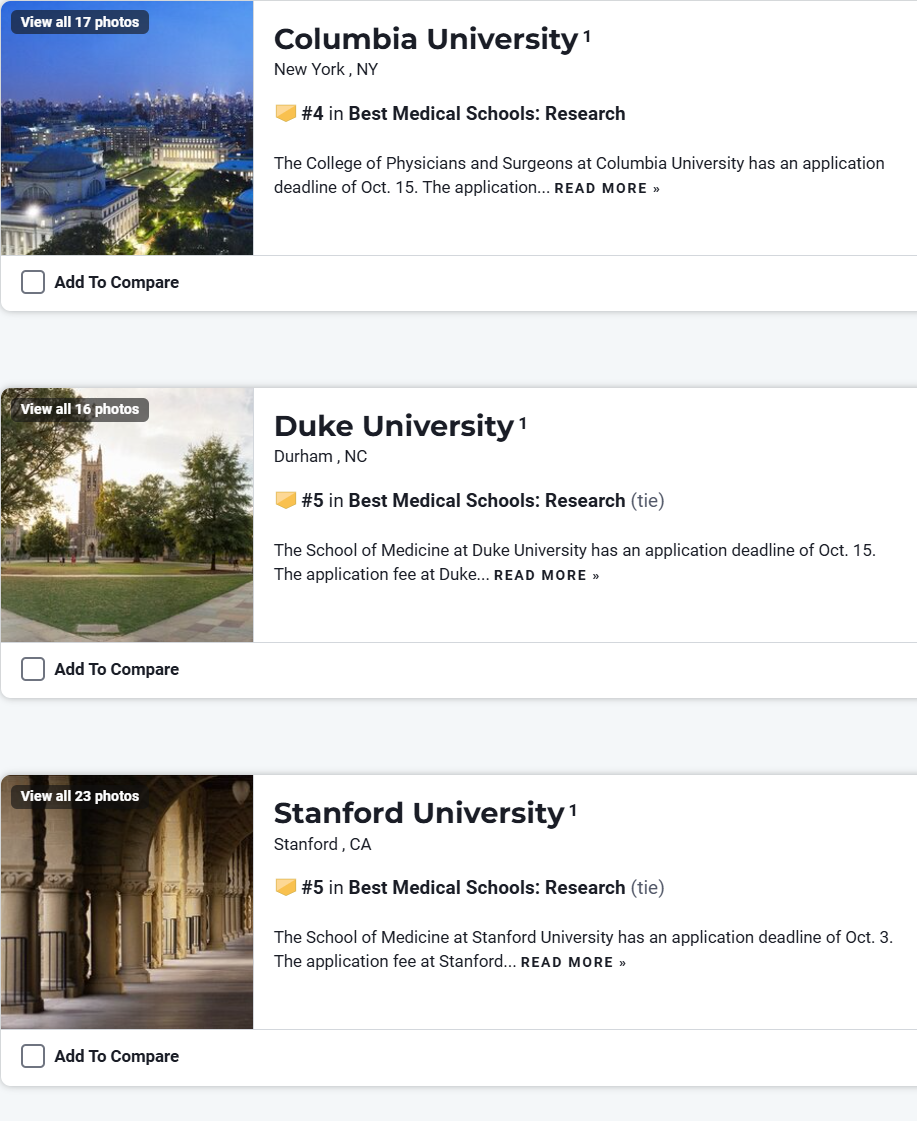Expand Columbia description with READ MORE

[607, 189]
